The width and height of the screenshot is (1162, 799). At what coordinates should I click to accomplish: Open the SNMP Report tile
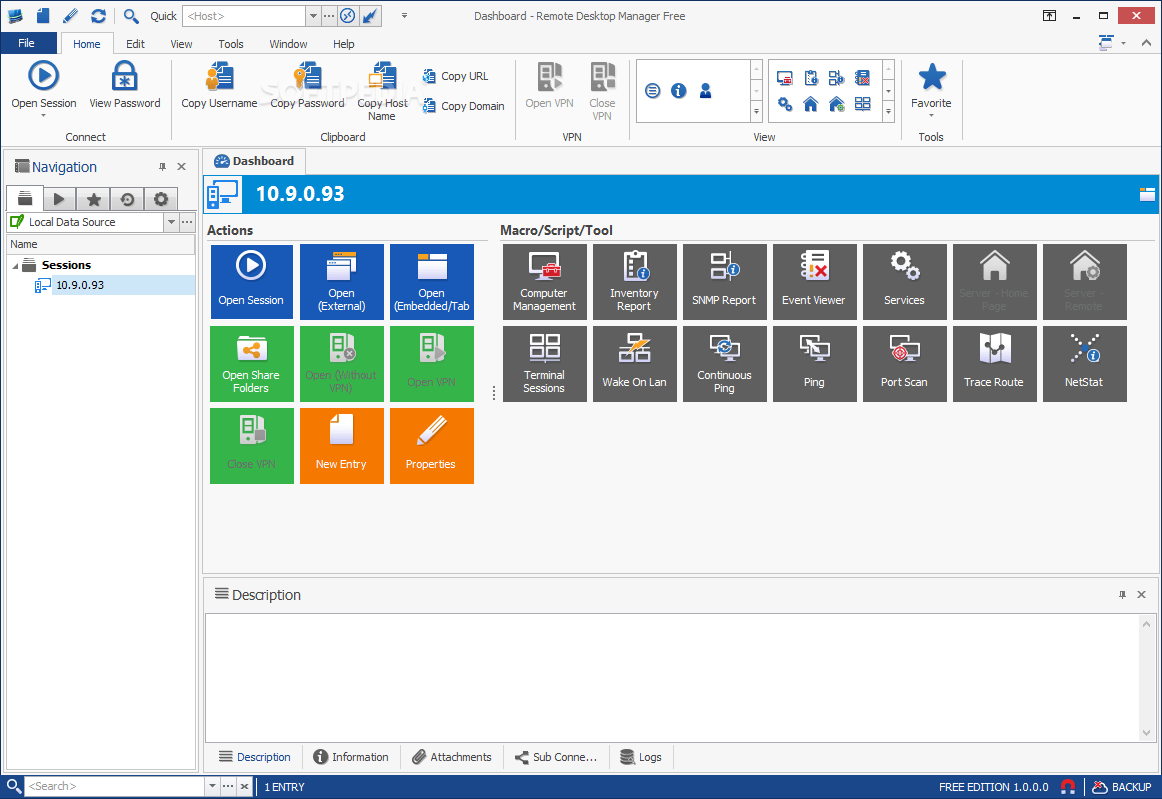[x=725, y=282]
